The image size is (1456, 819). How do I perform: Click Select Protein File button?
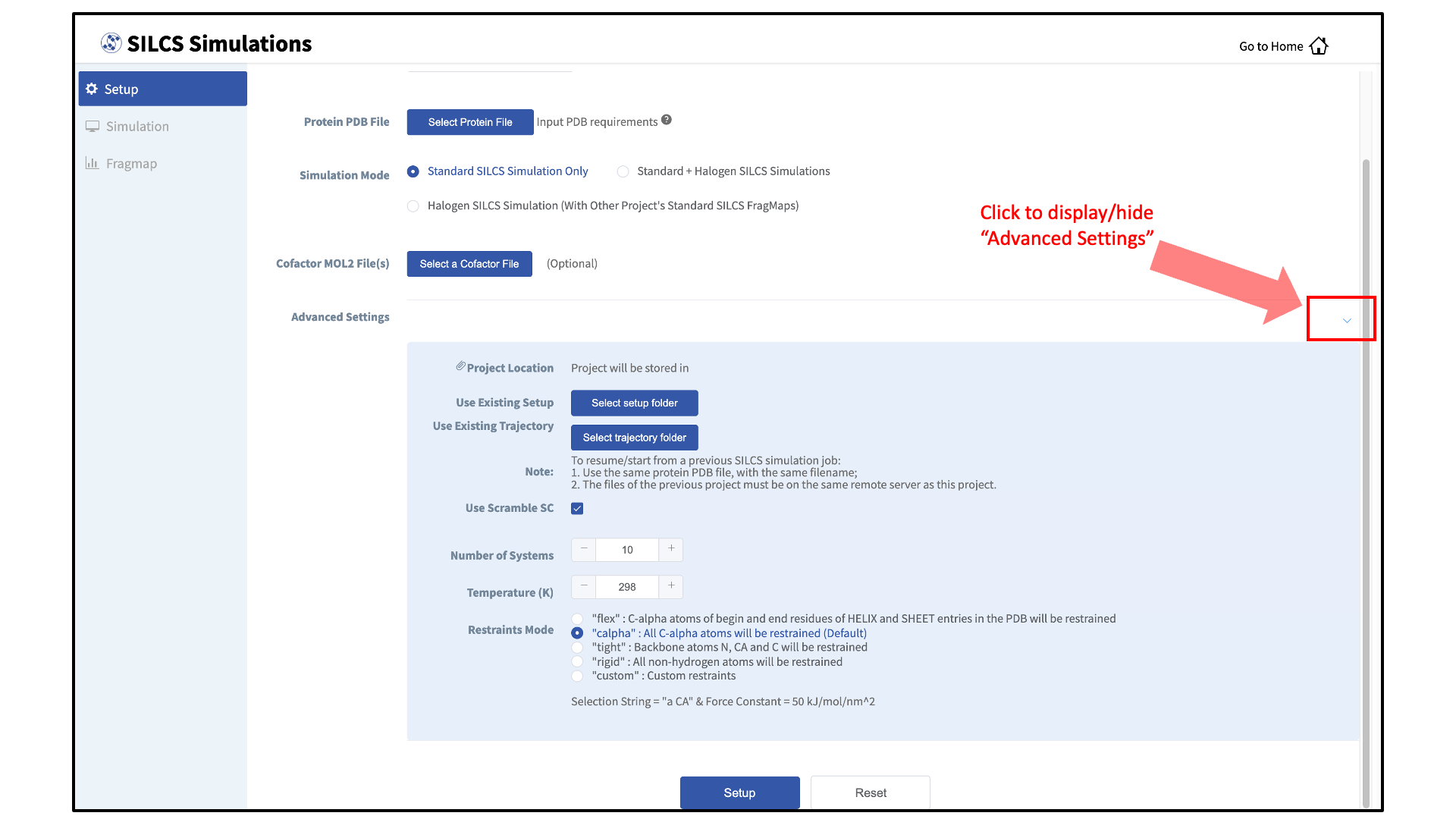470,122
